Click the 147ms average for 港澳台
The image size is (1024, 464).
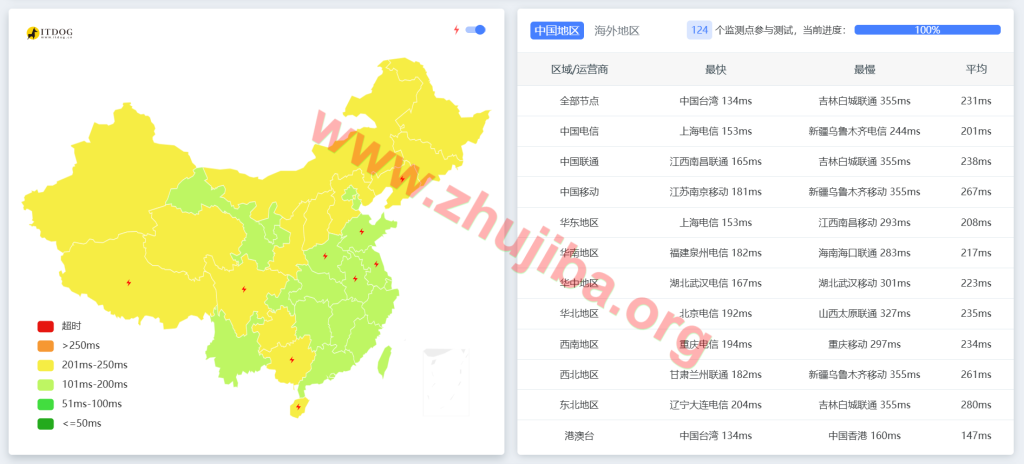click(x=976, y=436)
